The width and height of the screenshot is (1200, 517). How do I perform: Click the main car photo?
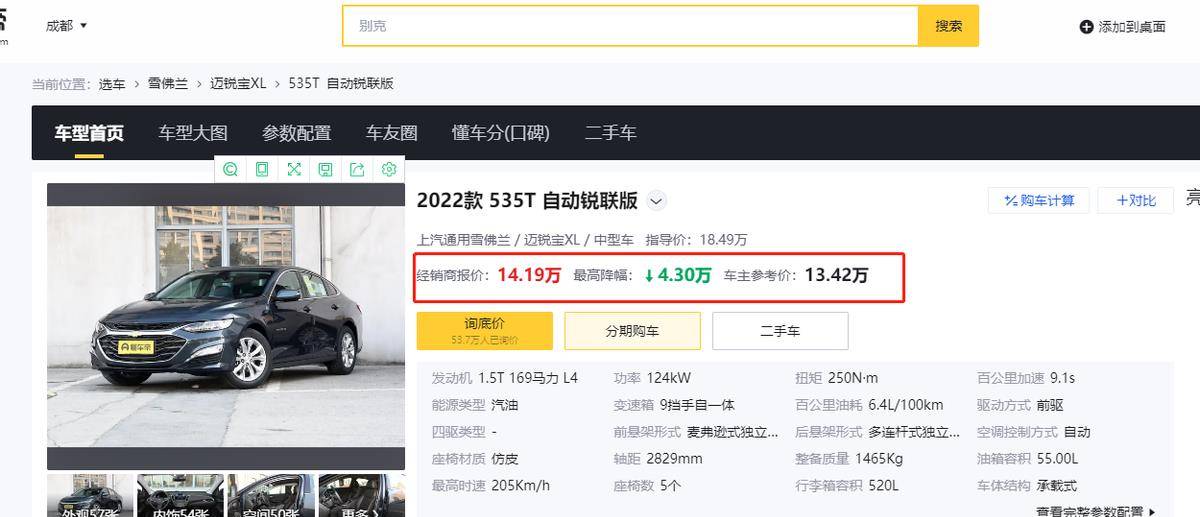click(x=226, y=326)
